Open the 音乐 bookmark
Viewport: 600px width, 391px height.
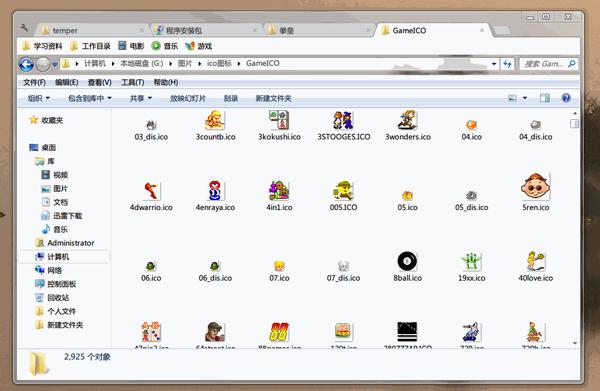(165, 46)
